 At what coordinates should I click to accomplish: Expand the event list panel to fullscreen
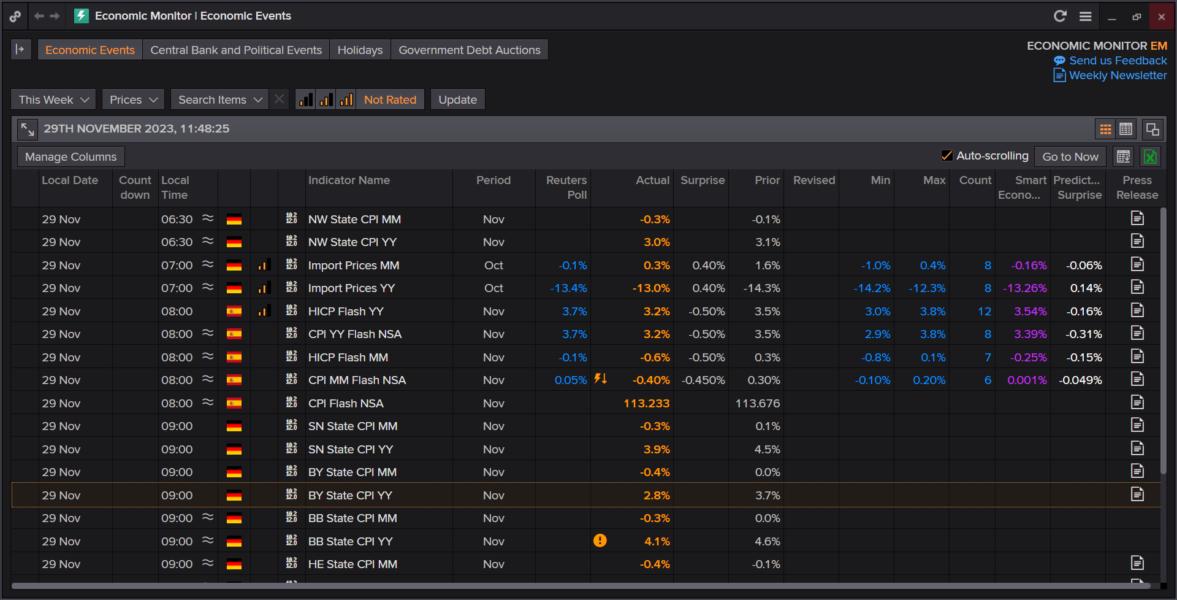(27, 129)
